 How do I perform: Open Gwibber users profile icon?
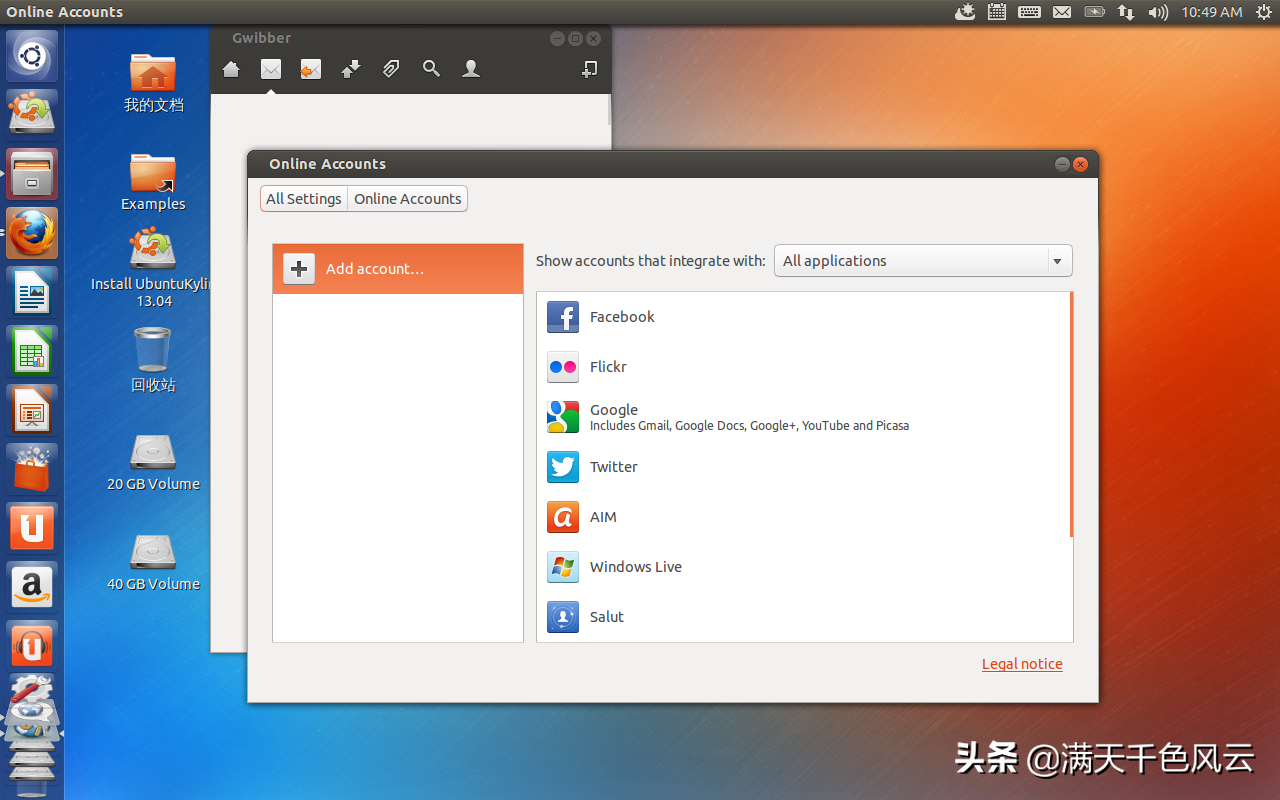coord(471,69)
